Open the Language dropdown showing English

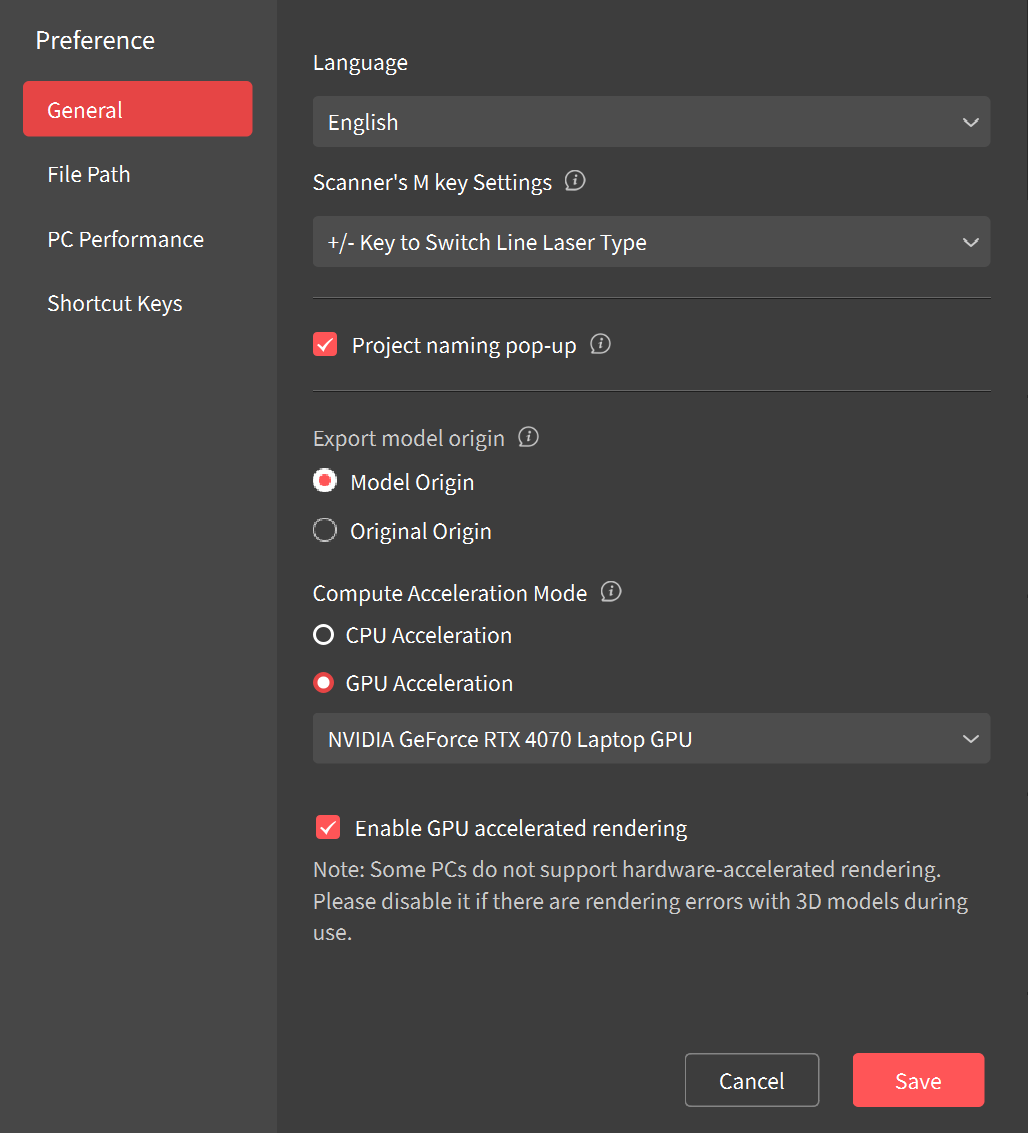651,122
